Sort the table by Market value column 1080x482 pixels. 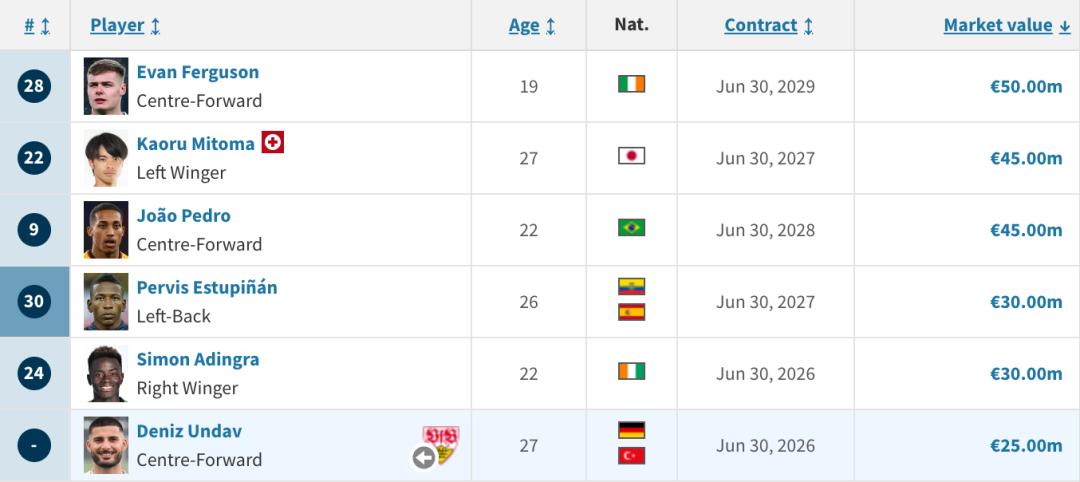[x=1005, y=26]
